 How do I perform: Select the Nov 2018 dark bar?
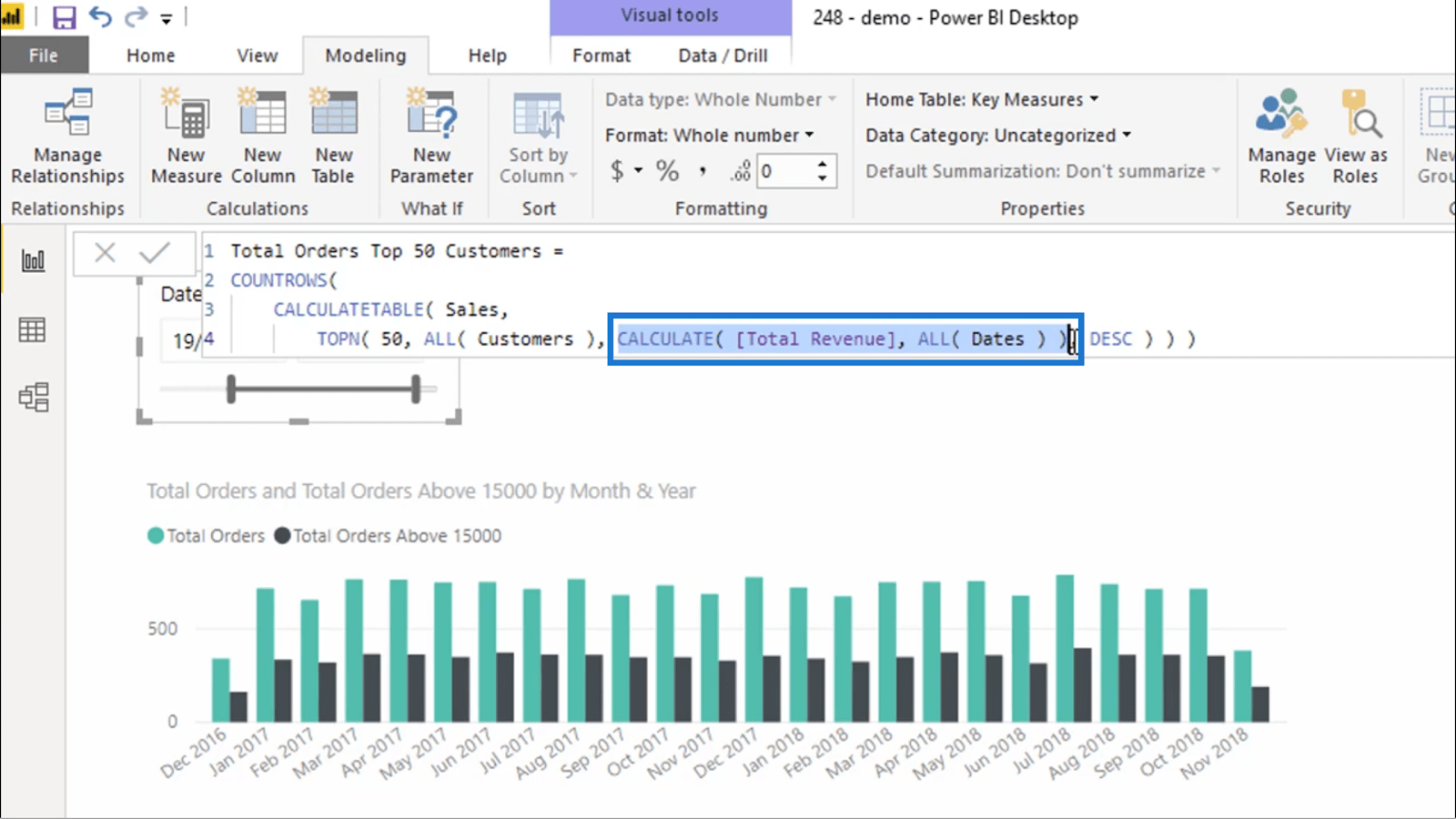pyautogui.click(x=1260, y=704)
